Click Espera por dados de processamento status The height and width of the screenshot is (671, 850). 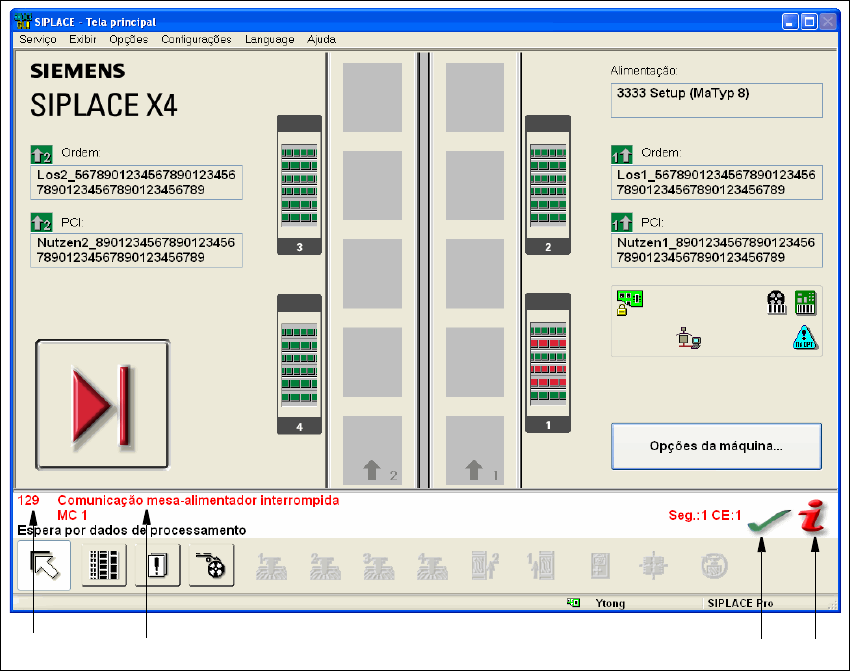coord(132,530)
